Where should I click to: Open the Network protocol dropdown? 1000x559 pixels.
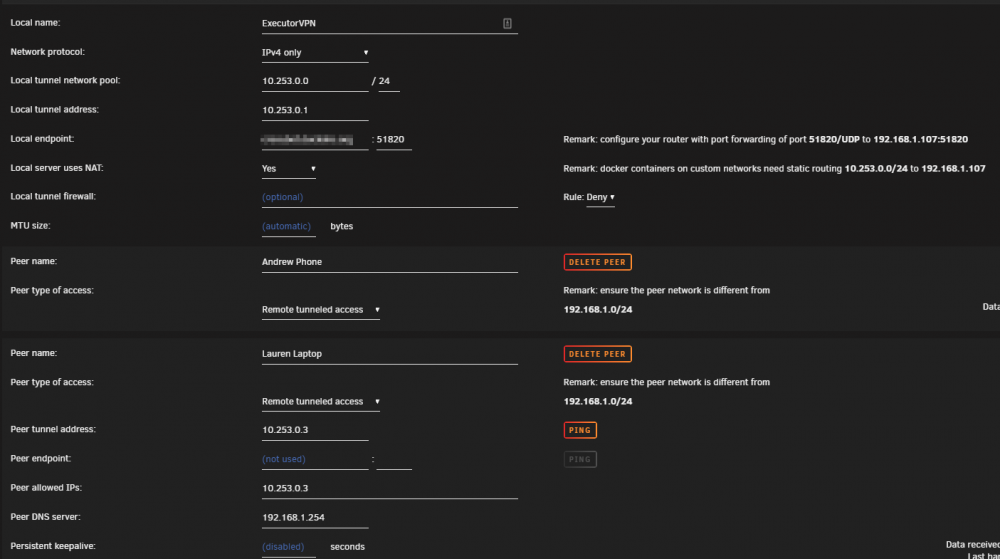315,52
